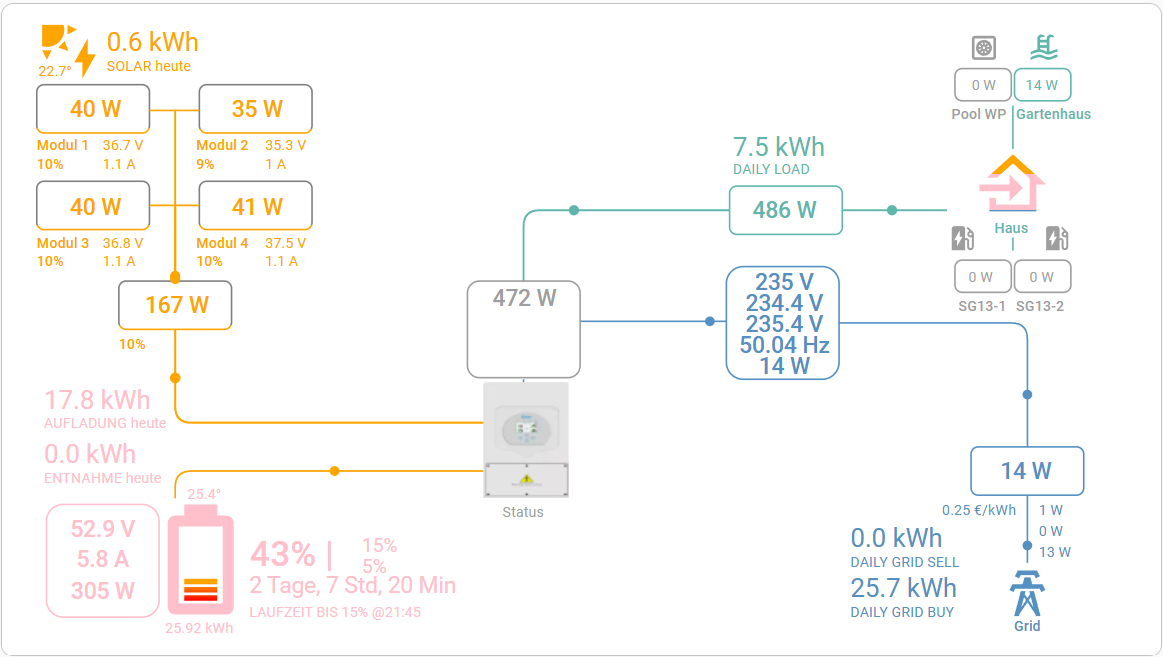This screenshot has width=1163, height=657.
Task: Click the SG13-2 EV charger icon
Action: [1057, 238]
